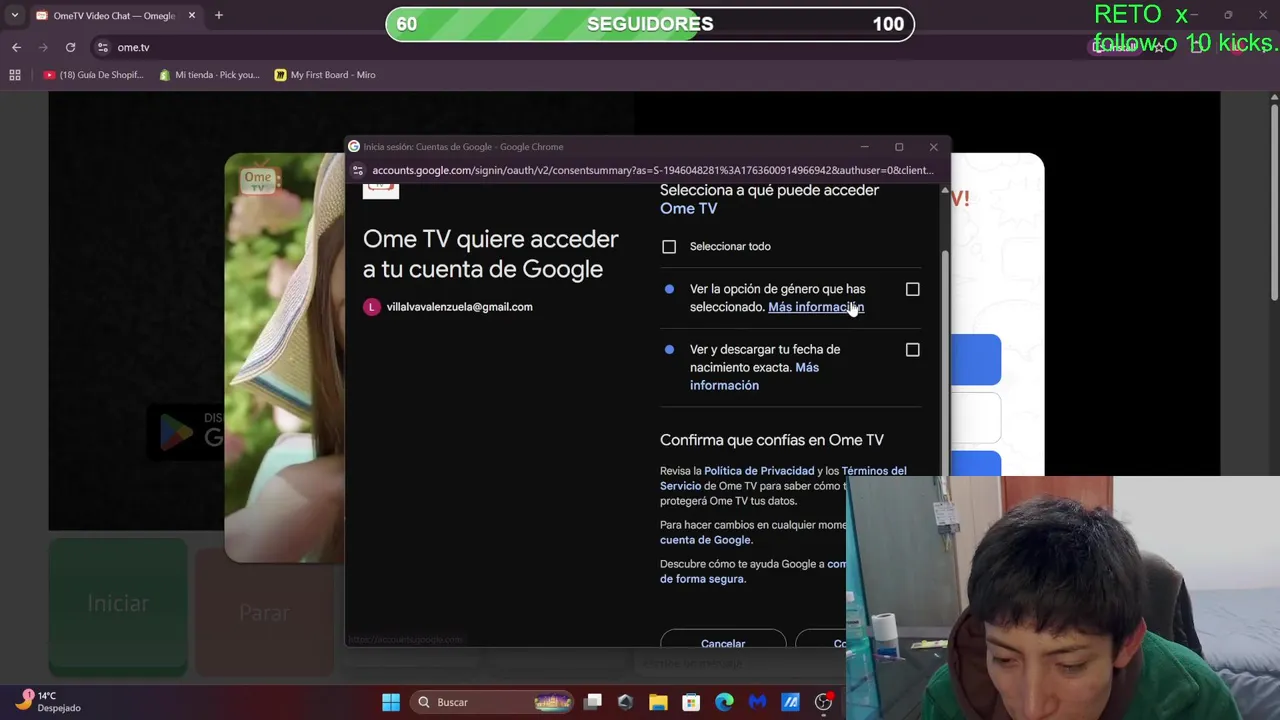Open the tab search dropdown arrow
This screenshot has height=720, width=1280.
(x=15, y=15)
